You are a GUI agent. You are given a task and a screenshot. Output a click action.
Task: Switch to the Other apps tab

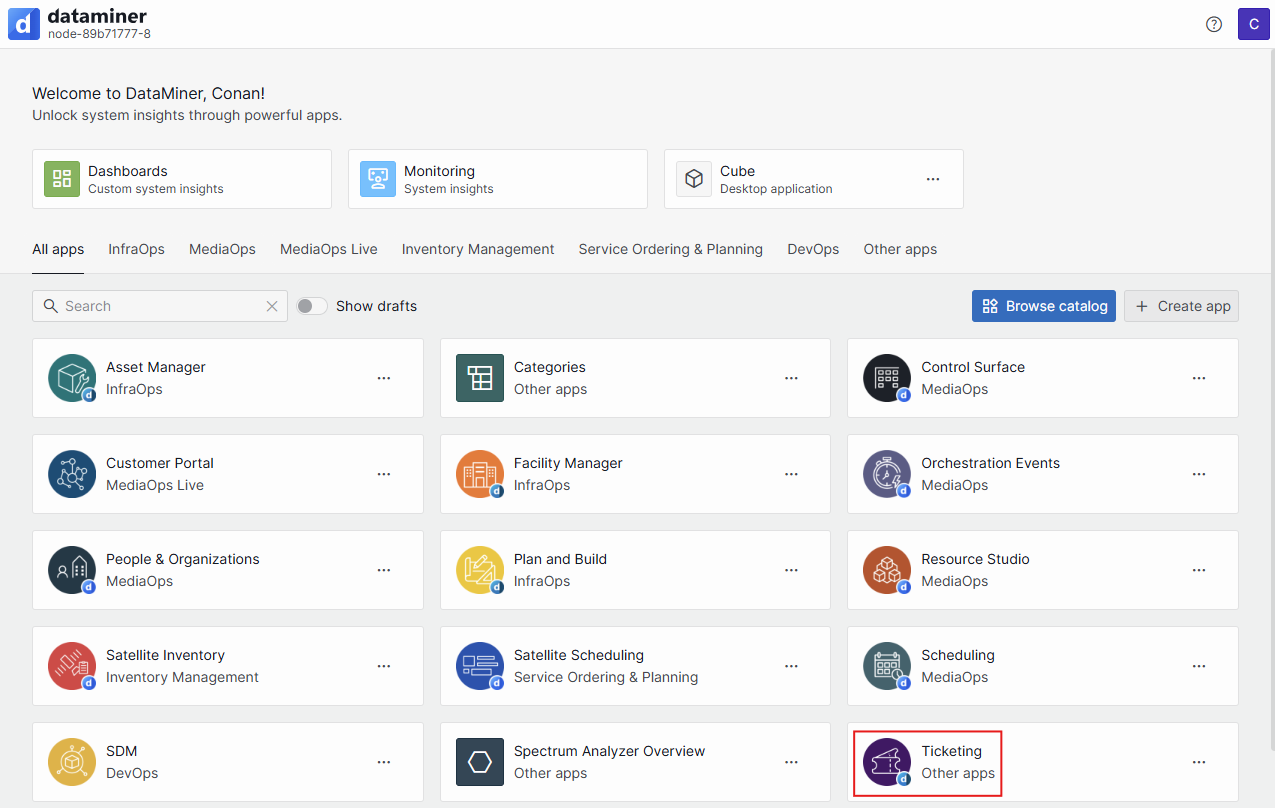click(900, 249)
